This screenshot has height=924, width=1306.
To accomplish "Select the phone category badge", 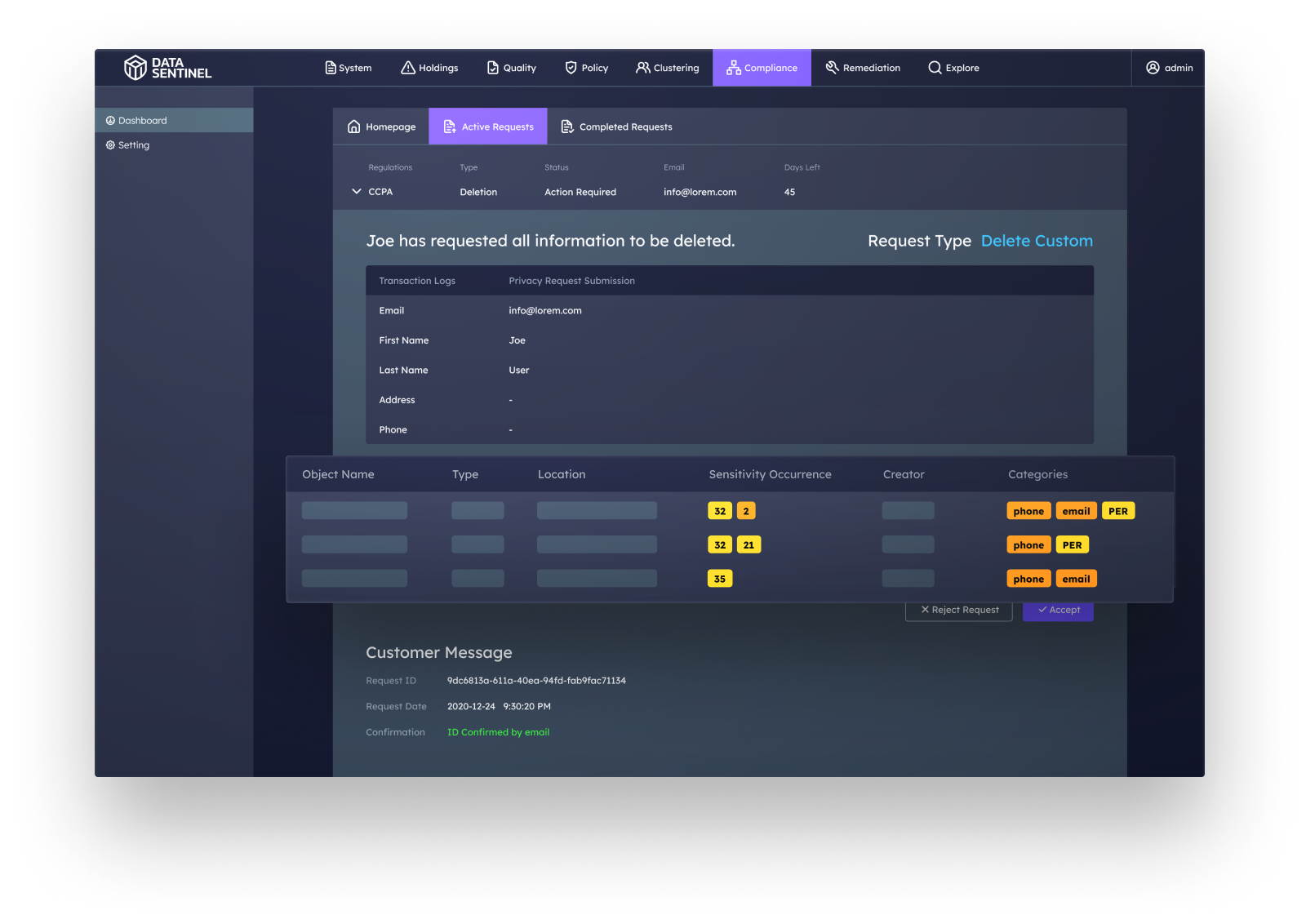I will 1028,510.
